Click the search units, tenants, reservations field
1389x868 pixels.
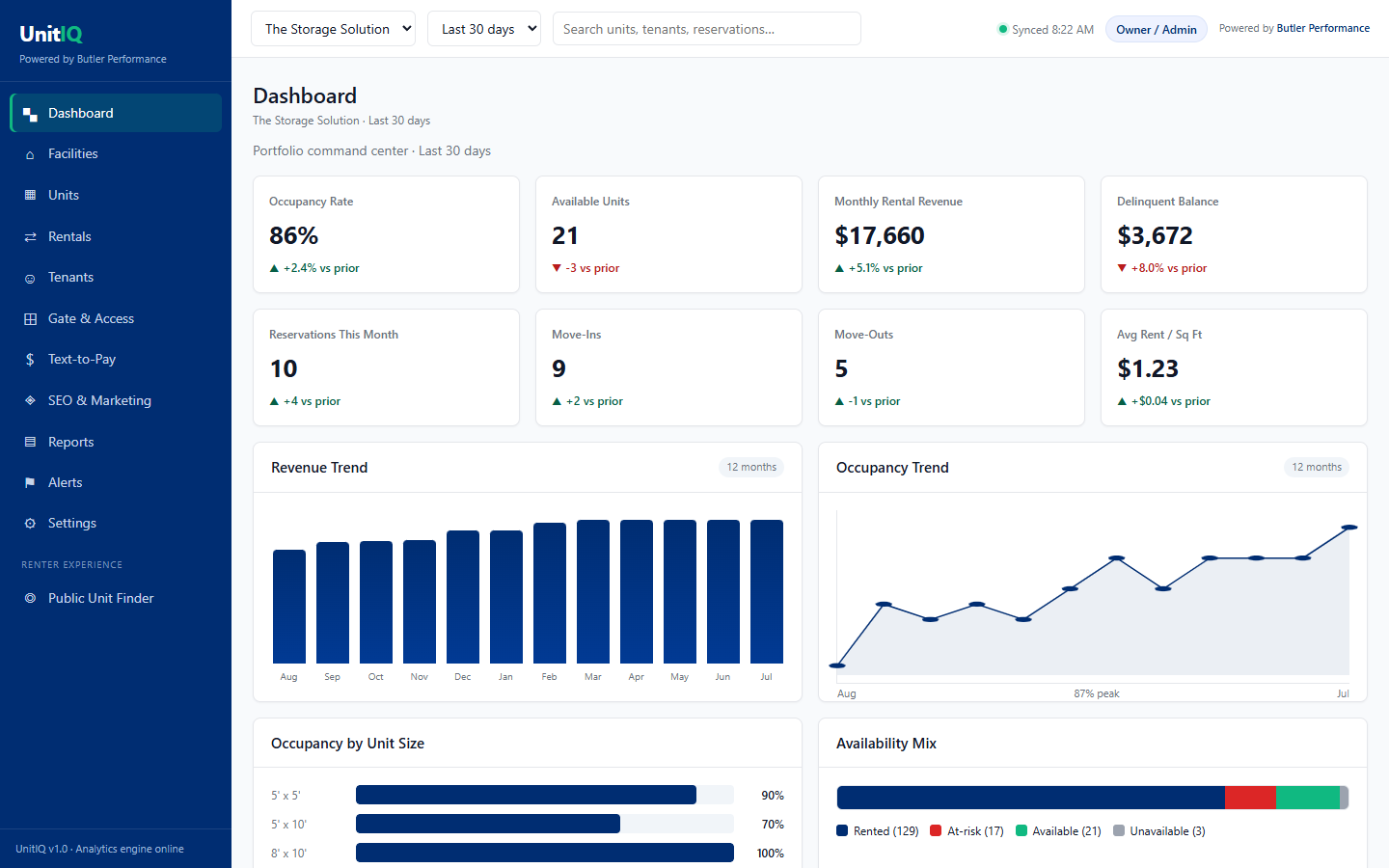pos(707,29)
